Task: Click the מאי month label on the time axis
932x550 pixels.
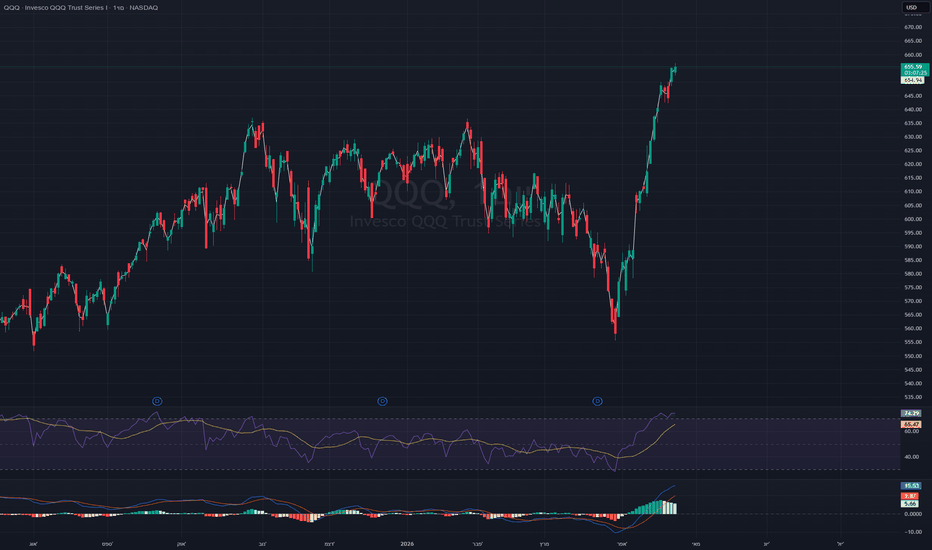Action: pos(696,544)
